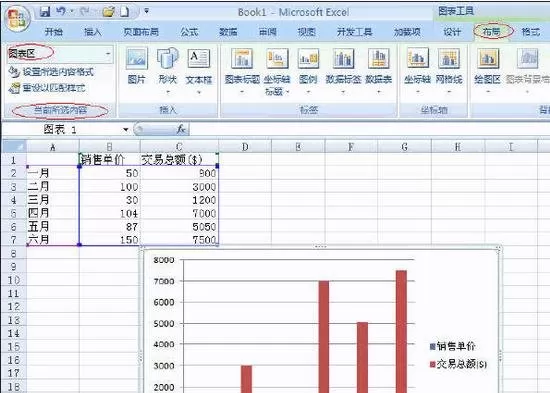Screen dimensions: 550x393
Task: Click cell with value 3000 in column C
Action: 179,186
